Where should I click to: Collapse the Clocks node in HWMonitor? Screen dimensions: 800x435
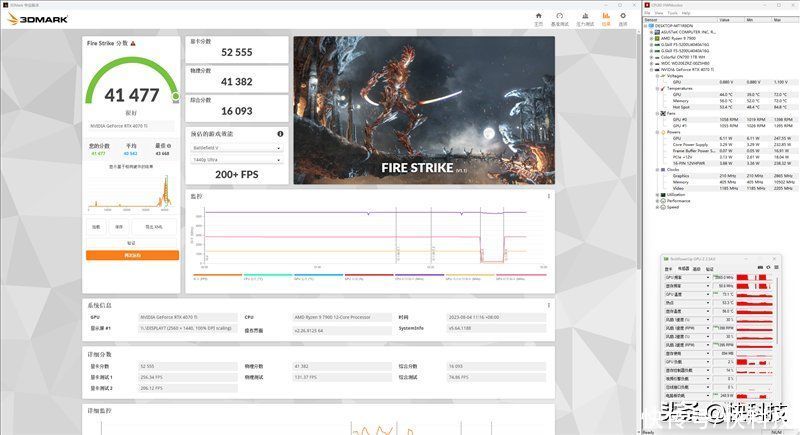(657, 169)
